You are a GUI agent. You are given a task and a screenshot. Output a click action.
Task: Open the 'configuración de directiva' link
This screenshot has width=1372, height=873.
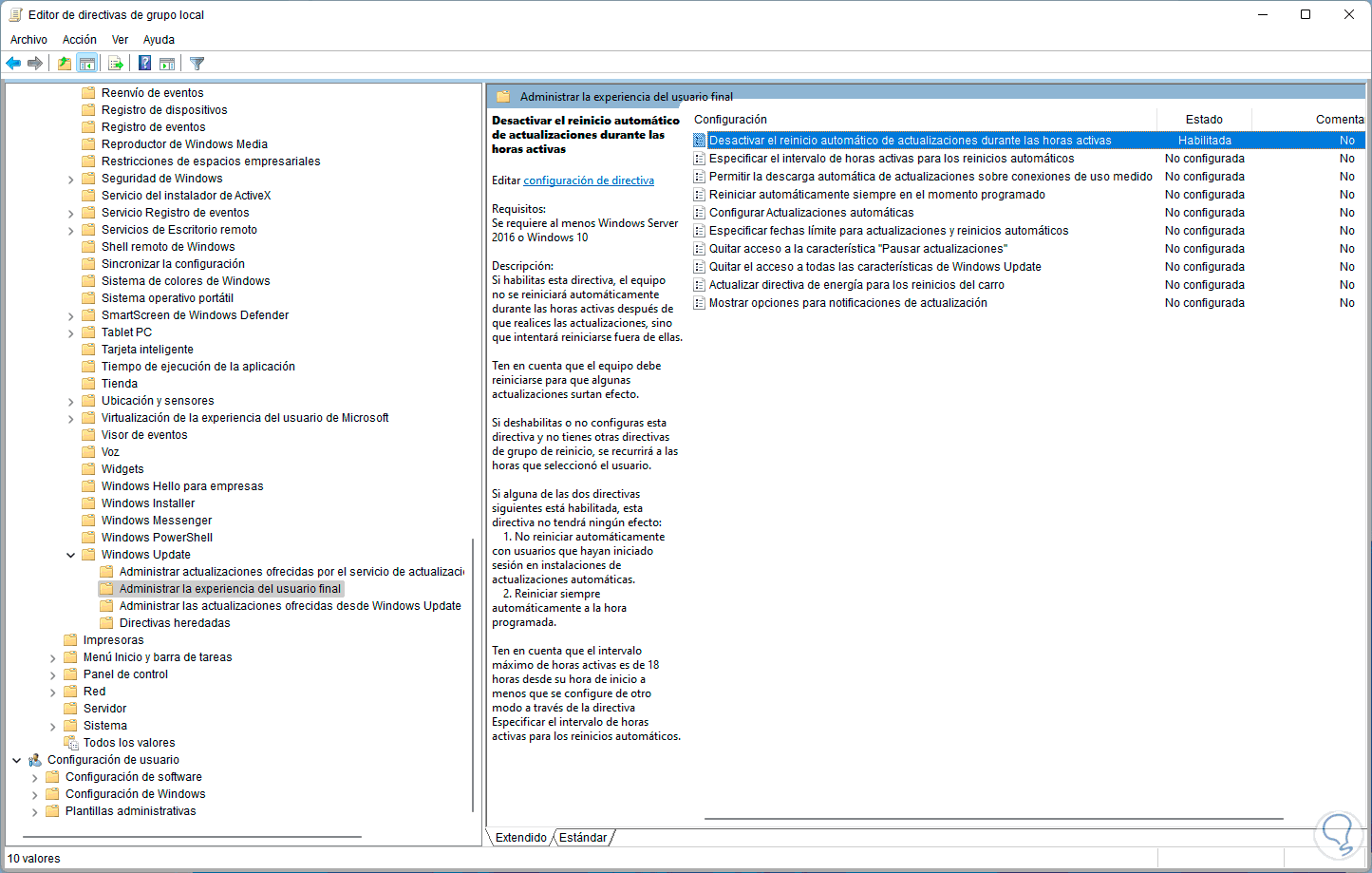(589, 180)
